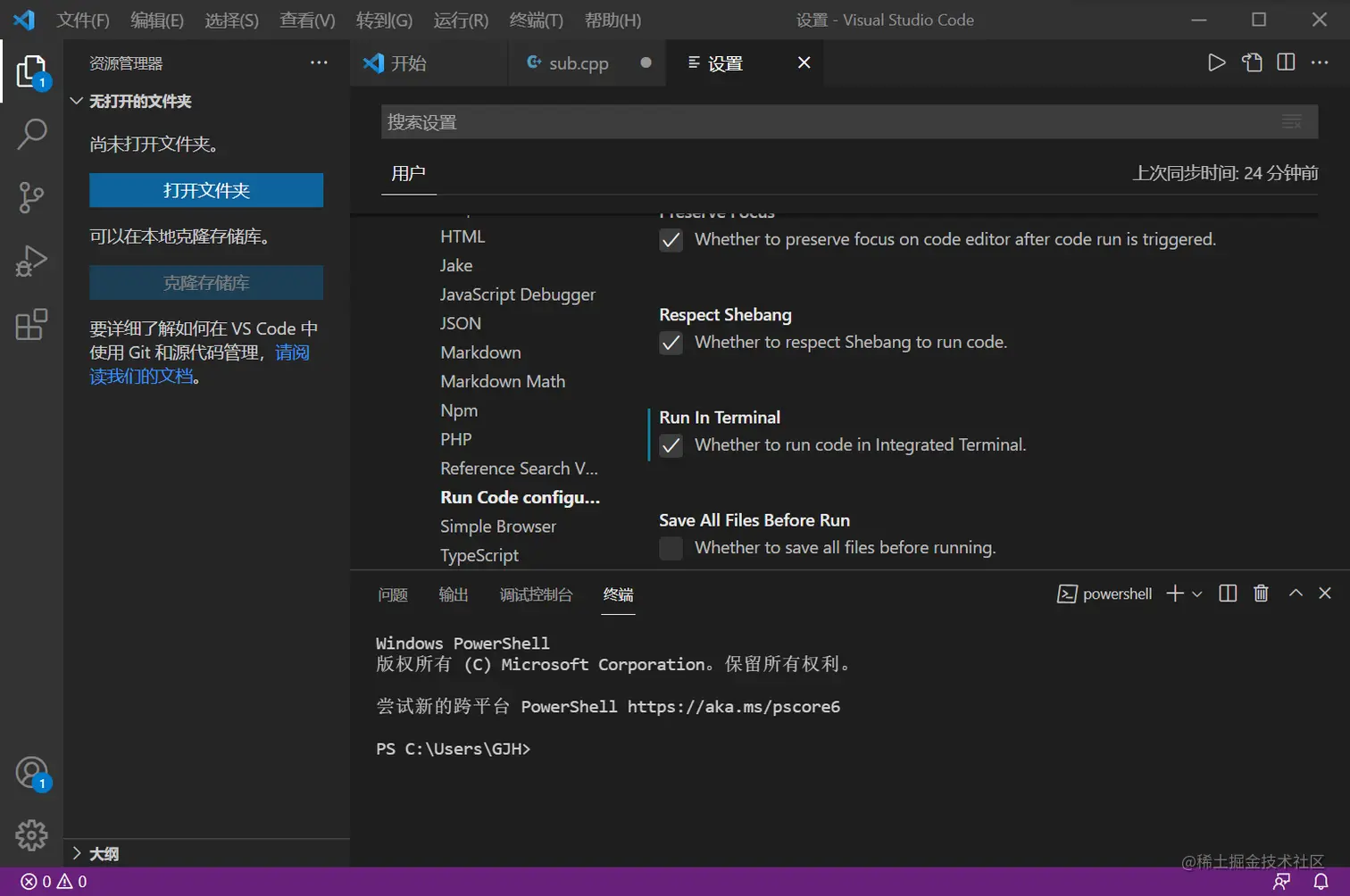Select the 终端 panel tab
This screenshot has width=1350, height=896.
point(618,594)
